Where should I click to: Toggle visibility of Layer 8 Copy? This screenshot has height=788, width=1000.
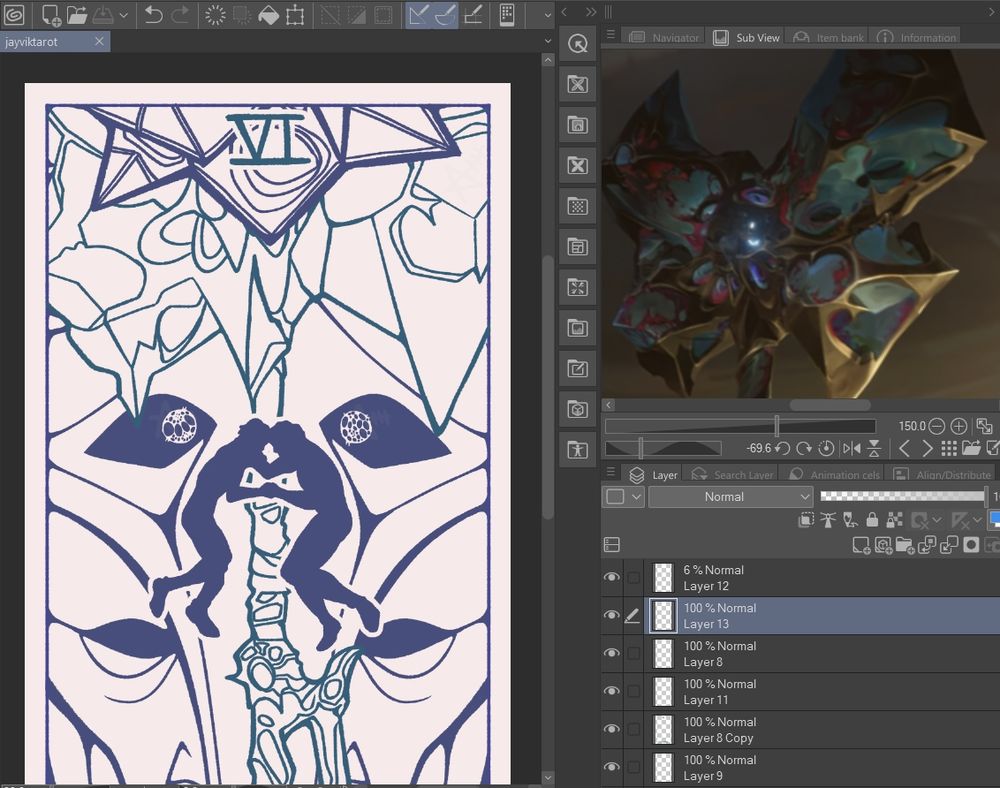pos(611,730)
